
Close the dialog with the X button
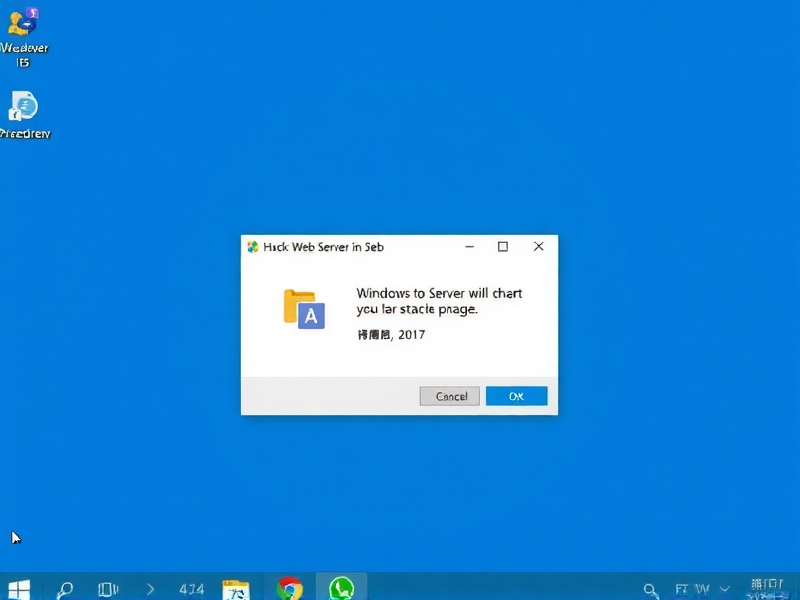coord(538,247)
